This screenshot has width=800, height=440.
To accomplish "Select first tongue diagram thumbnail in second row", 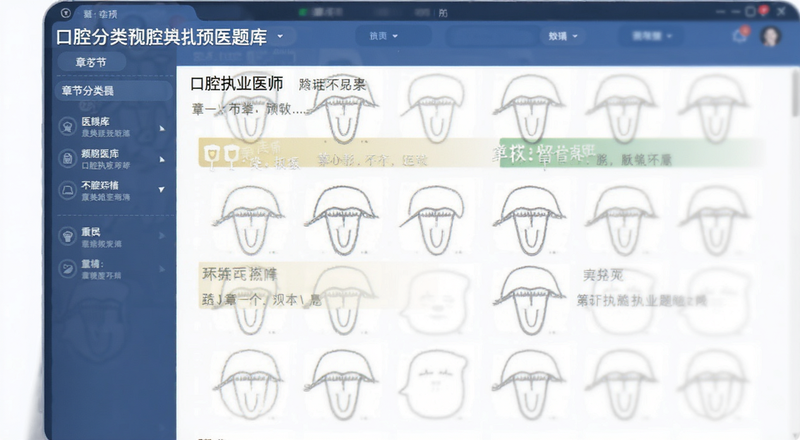I will (x=248, y=219).
